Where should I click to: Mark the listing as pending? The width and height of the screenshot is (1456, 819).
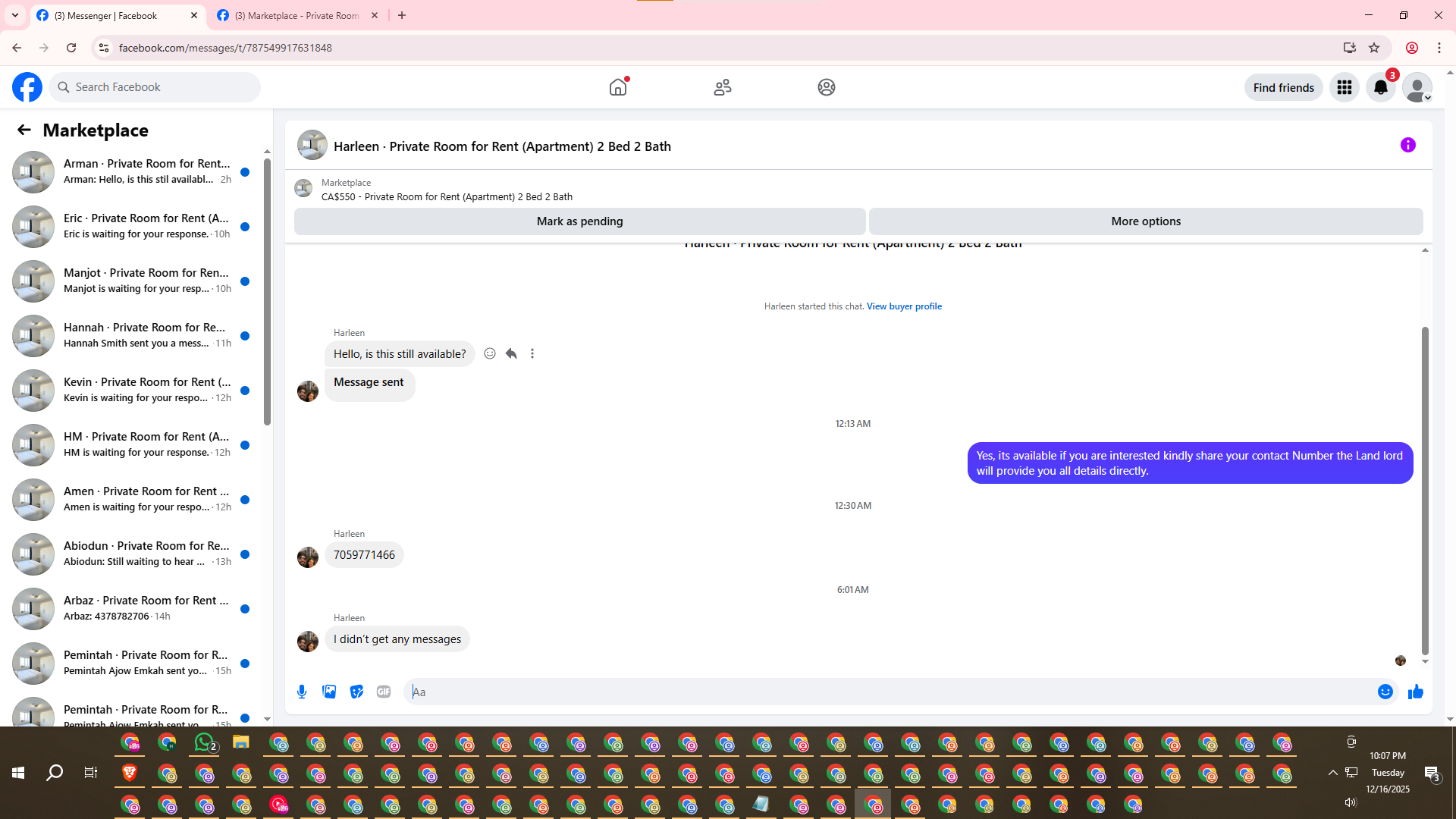click(580, 221)
